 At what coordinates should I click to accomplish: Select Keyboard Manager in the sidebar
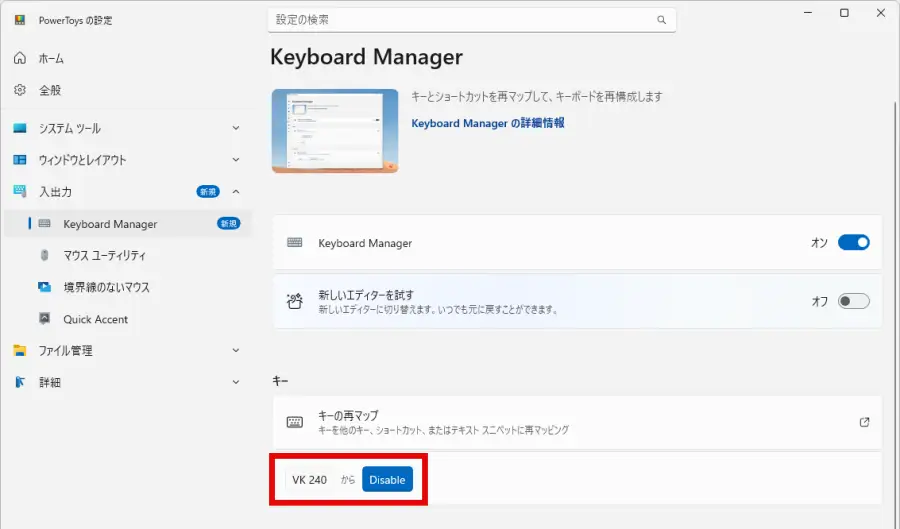(x=127, y=224)
